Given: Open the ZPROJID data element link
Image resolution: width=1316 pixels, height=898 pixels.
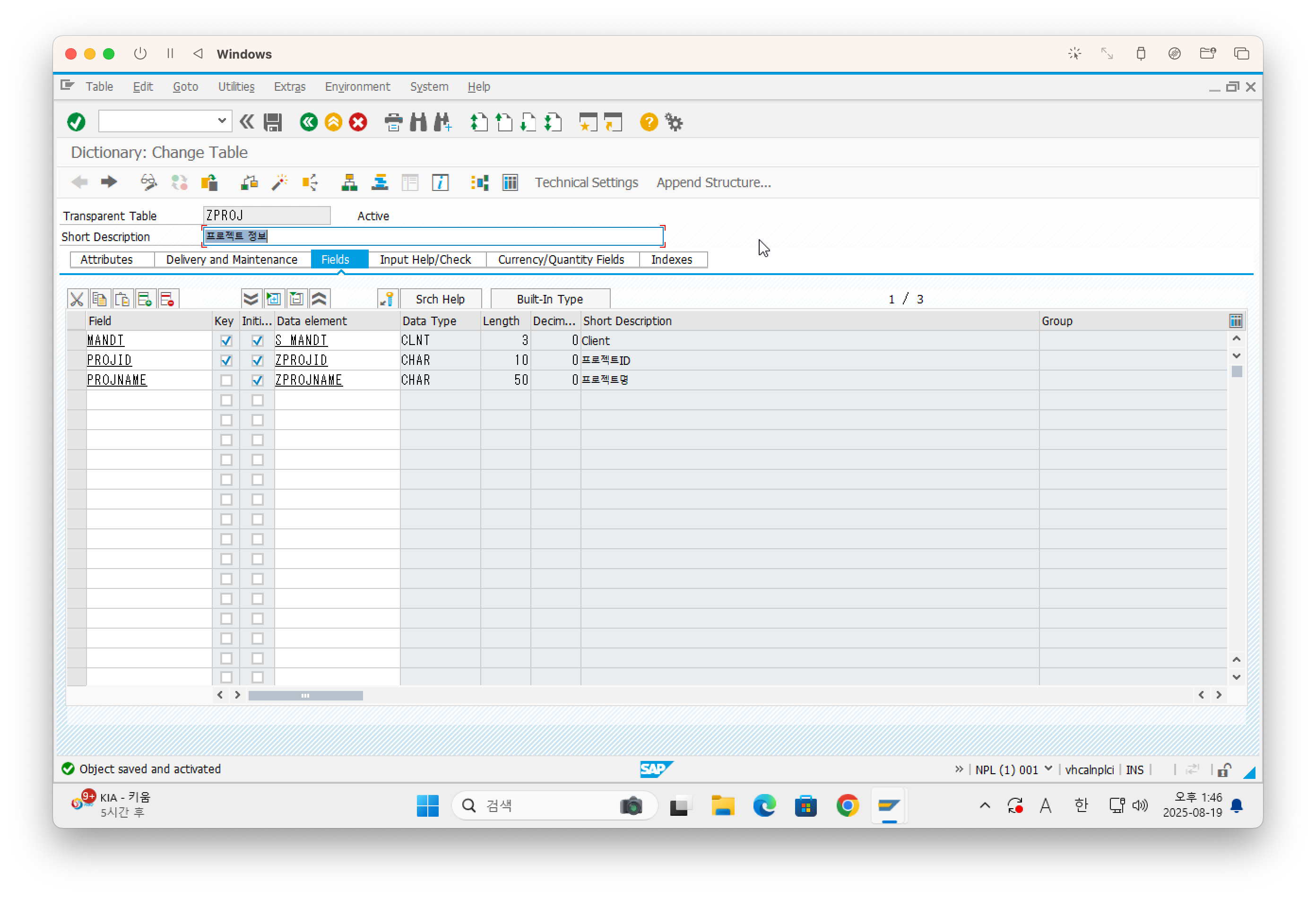Looking at the screenshot, I should click(x=301, y=361).
